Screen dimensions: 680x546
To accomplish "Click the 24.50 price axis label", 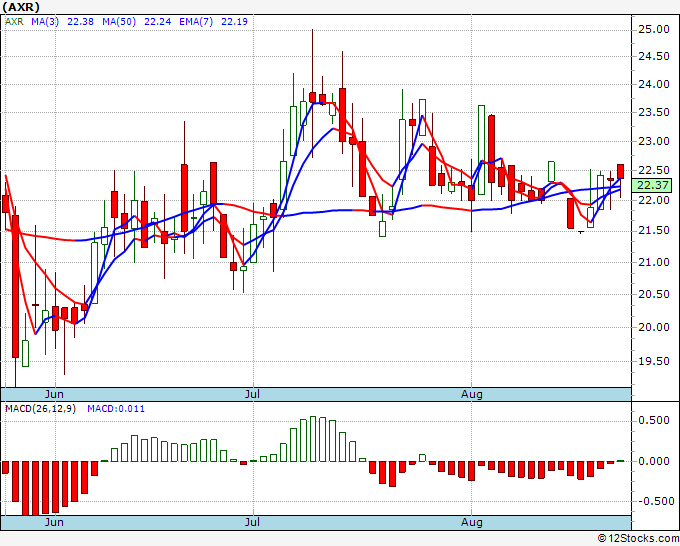I will click(x=654, y=57).
